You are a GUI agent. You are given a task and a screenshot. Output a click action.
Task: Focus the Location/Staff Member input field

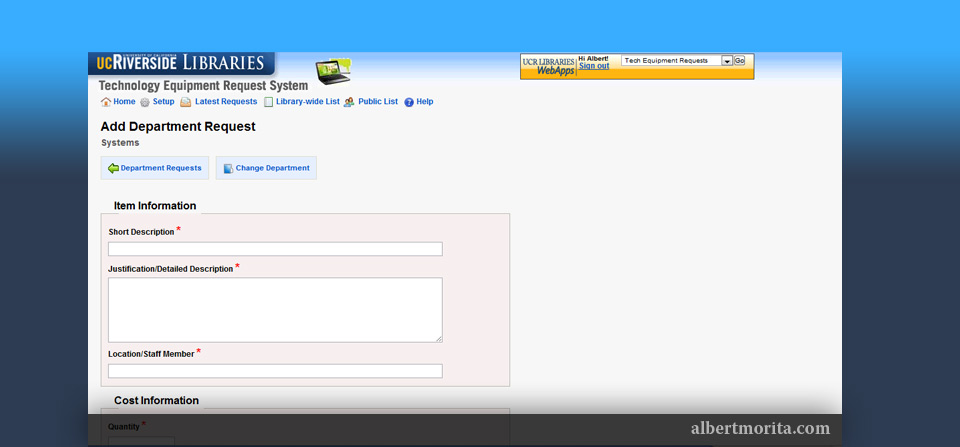coord(275,371)
